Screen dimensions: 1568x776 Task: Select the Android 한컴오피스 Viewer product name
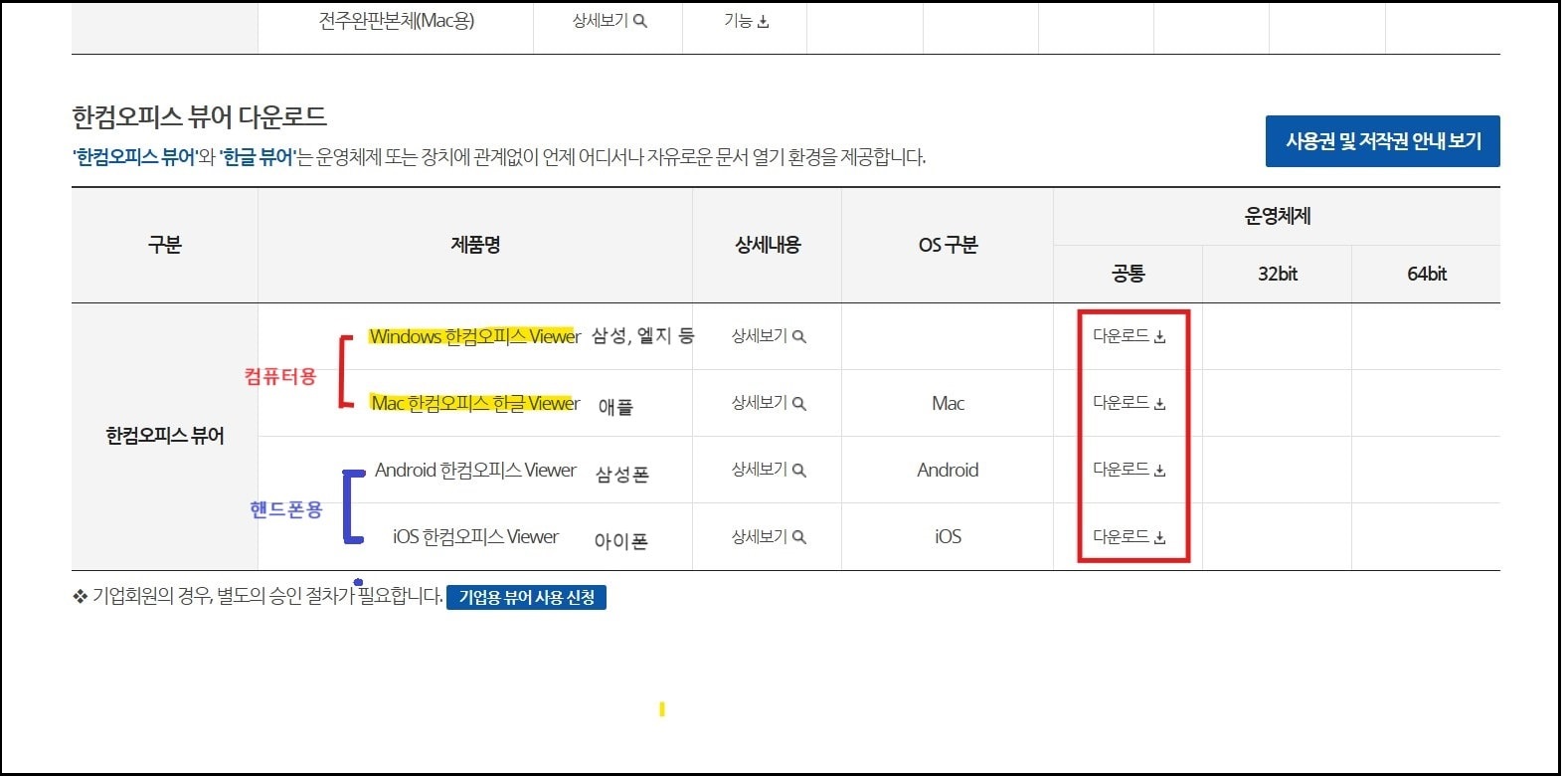[475, 470]
